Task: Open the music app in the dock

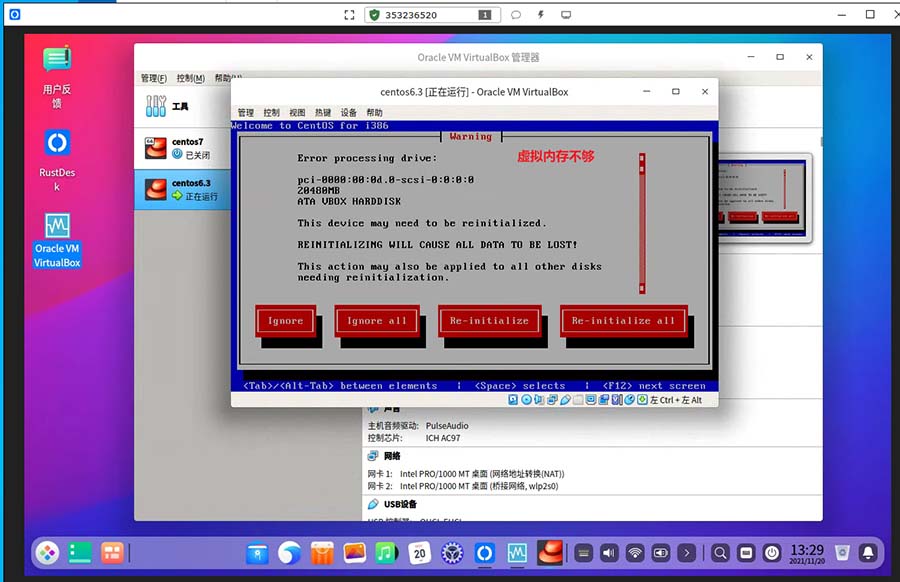Action: [386, 552]
